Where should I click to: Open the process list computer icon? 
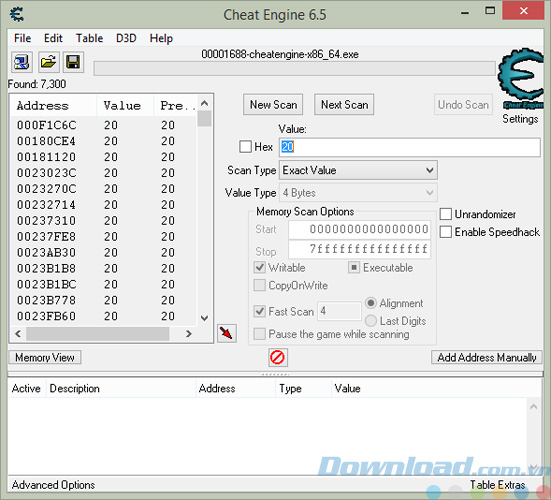coord(22,63)
